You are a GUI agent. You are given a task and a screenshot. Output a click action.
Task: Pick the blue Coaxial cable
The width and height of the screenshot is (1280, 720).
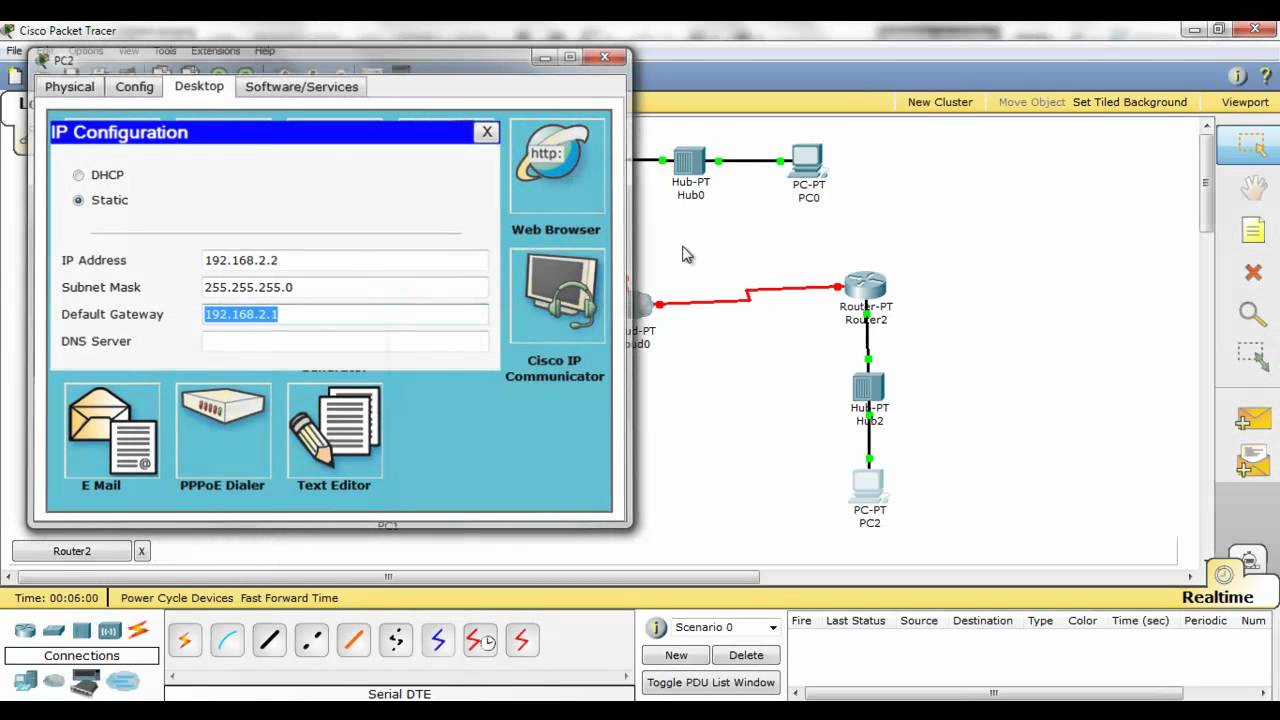click(437, 640)
